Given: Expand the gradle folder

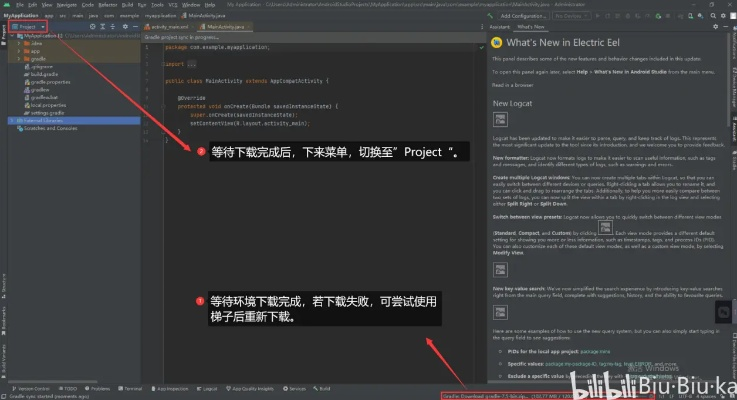Looking at the screenshot, I should 19,59.
